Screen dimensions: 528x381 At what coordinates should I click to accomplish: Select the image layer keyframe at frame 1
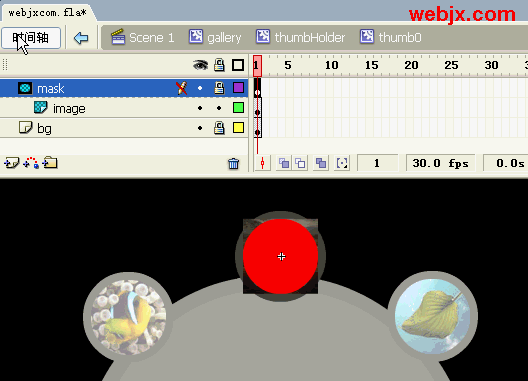[x=257, y=108]
